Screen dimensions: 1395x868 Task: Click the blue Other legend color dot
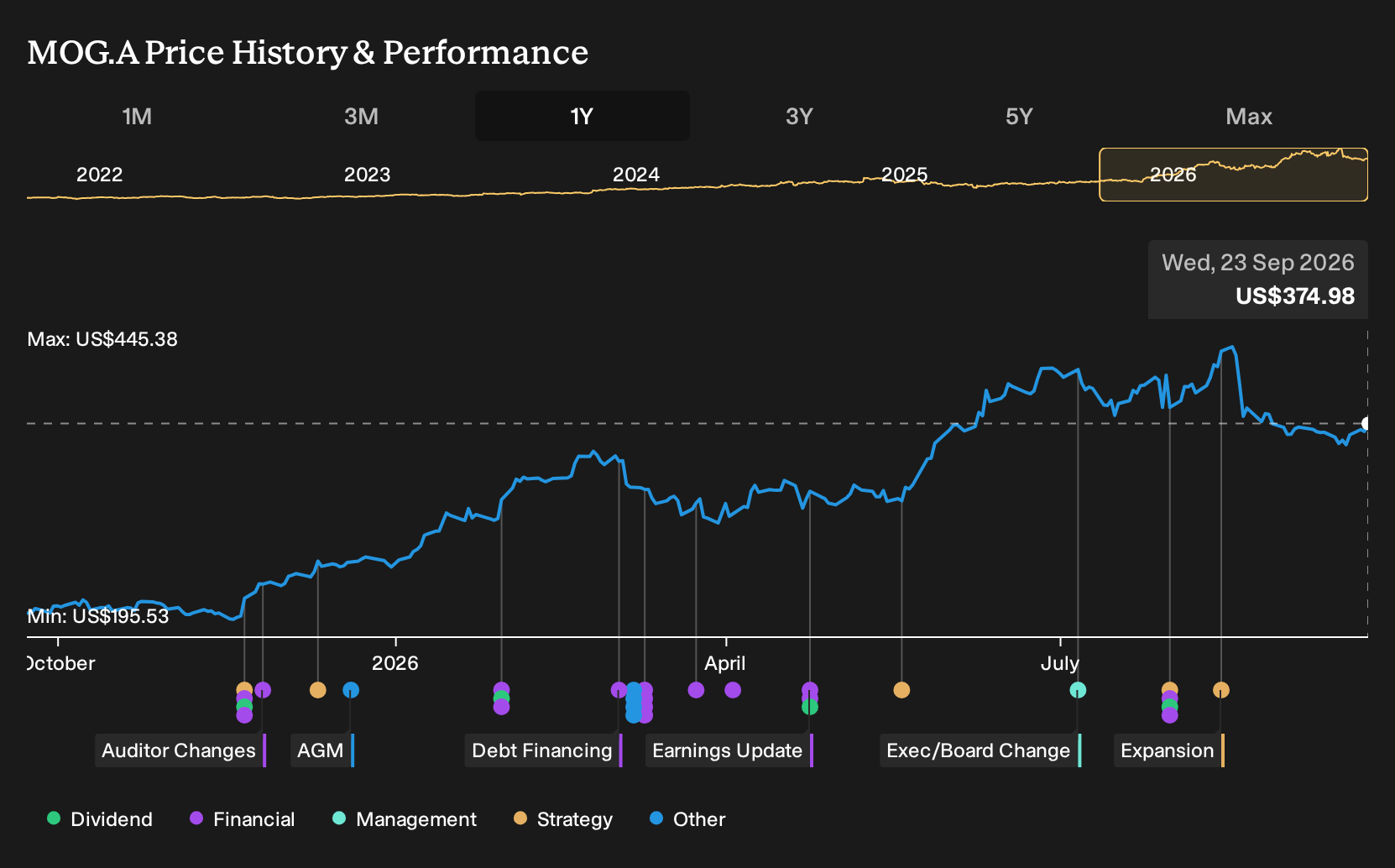point(656,818)
